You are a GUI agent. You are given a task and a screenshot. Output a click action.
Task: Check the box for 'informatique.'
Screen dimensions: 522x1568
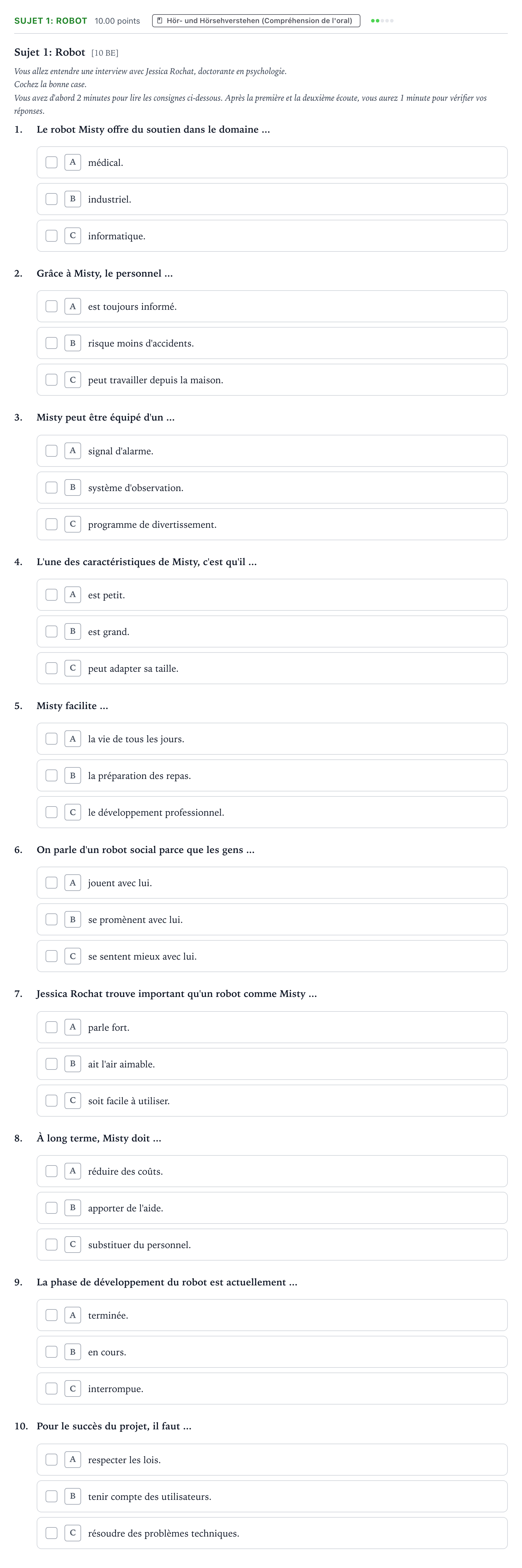coord(52,236)
